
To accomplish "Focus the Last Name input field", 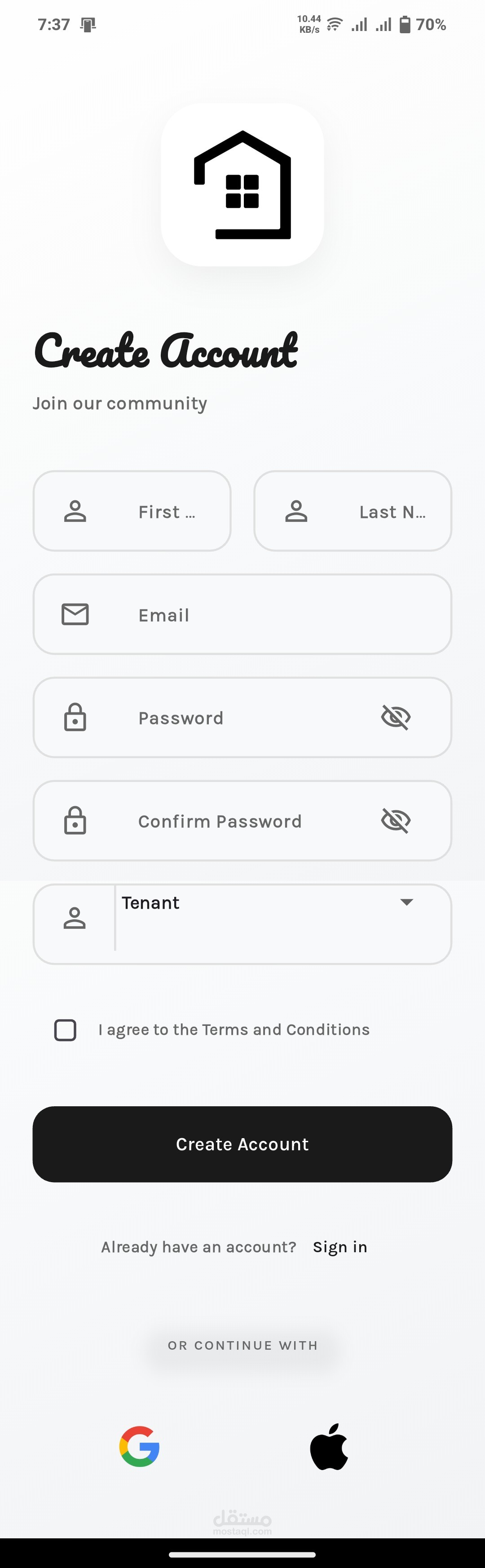I will [353, 511].
